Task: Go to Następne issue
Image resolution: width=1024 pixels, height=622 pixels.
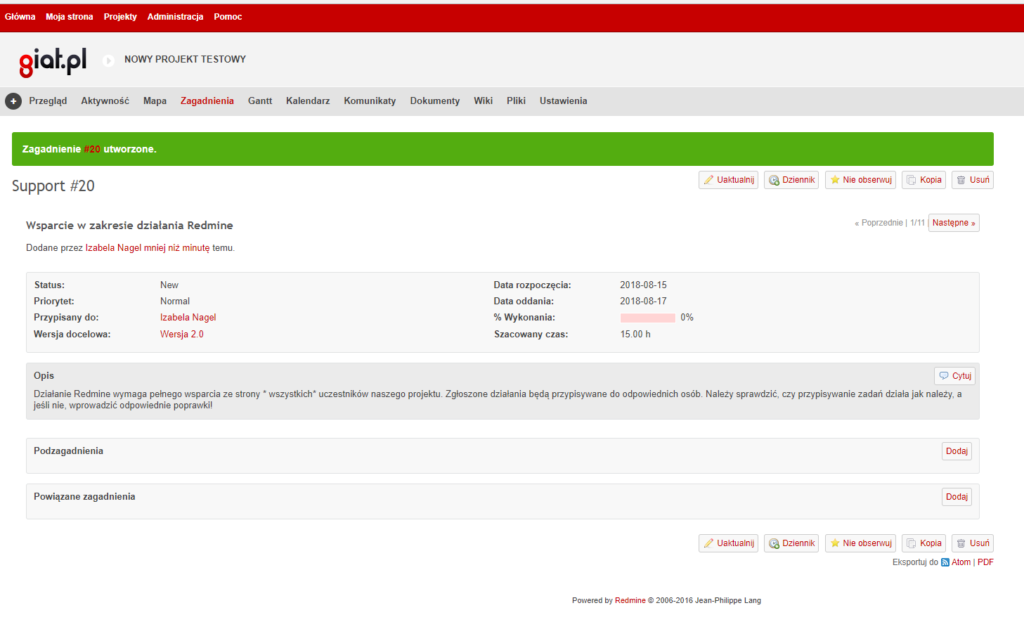Action: tap(953, 223)
